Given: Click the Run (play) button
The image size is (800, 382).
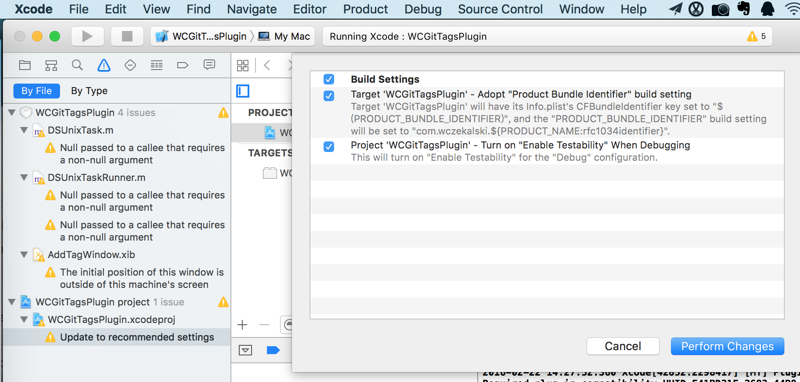Looking at the screenshot, I should [x=87, y=36].
